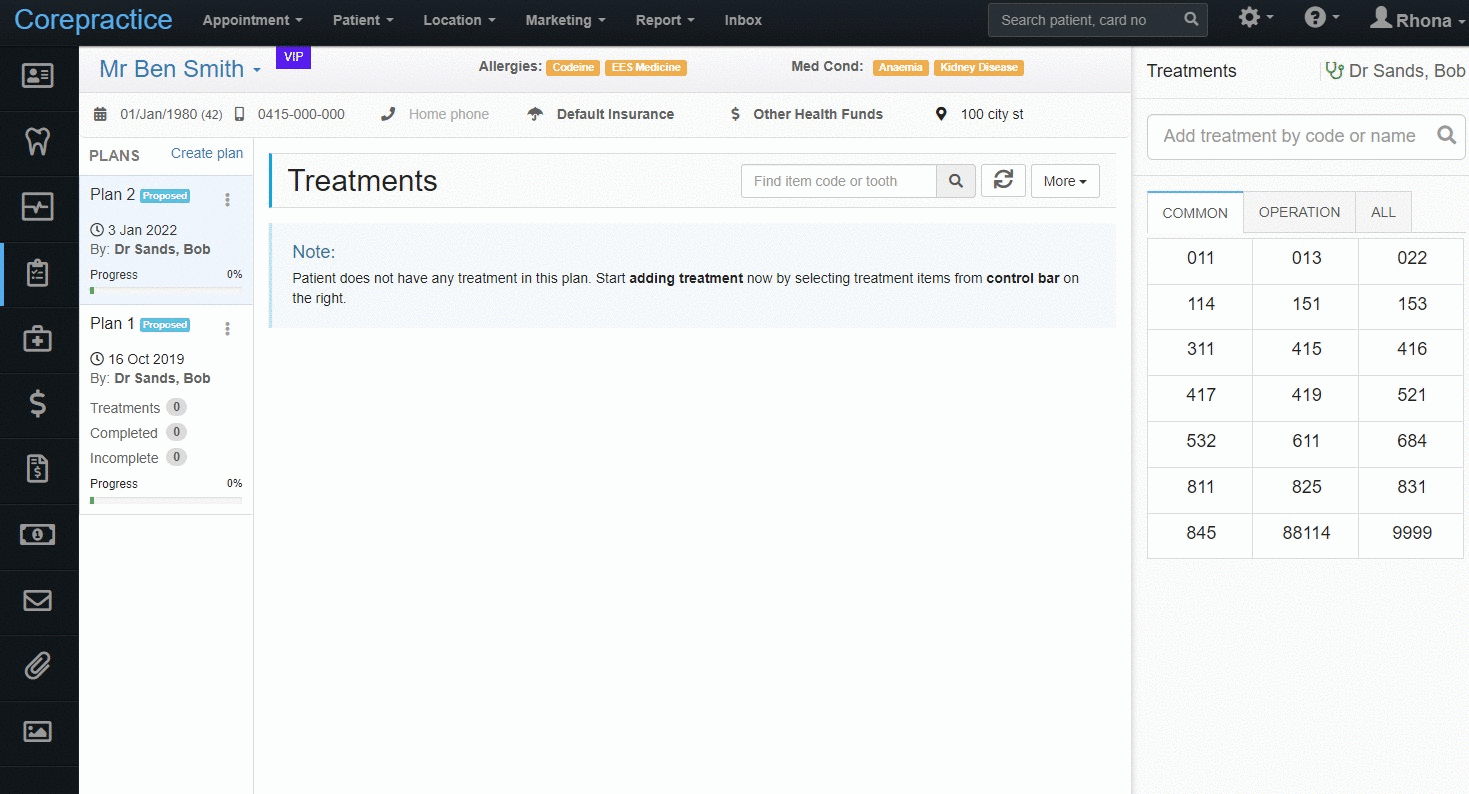This screenshot has width=1469, height=794.
Task: Open the tooth chart sidebar icon
Action: coord(37,141)
